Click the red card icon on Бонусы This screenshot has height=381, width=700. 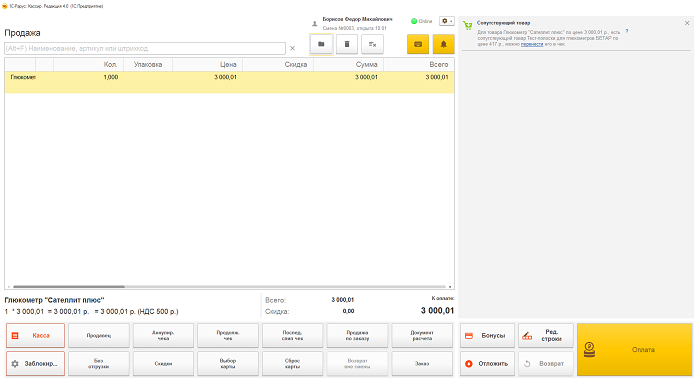(469, 335)
